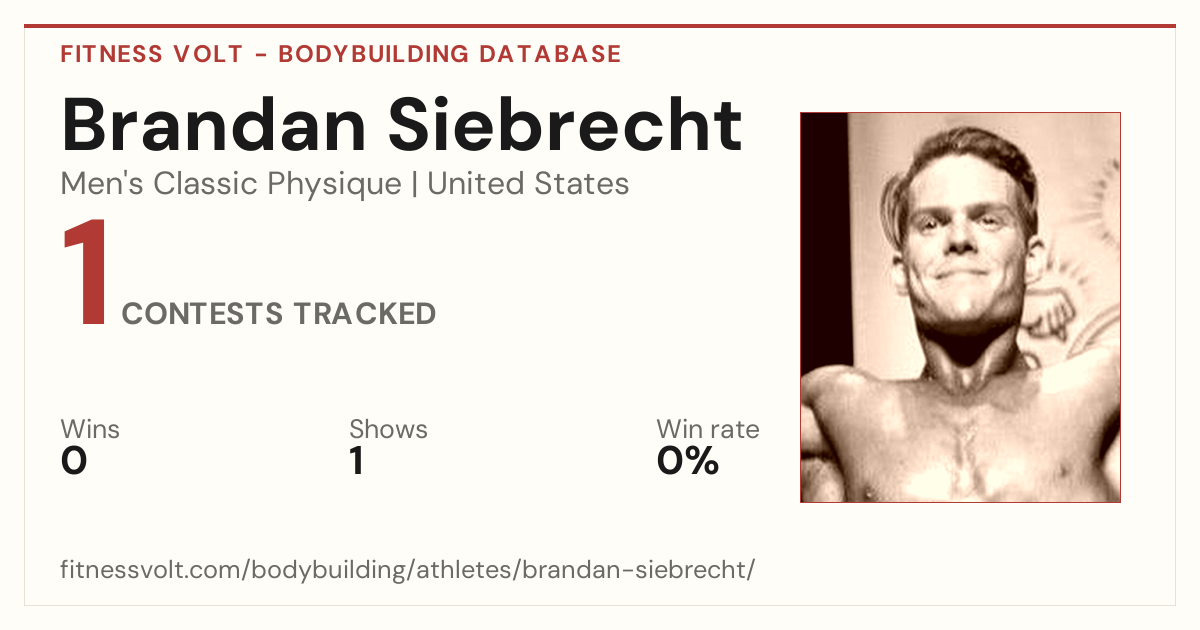Open the Men's Classic Physique division text
The height and width of the screenshot is (630, 1200).
[232, 184]
